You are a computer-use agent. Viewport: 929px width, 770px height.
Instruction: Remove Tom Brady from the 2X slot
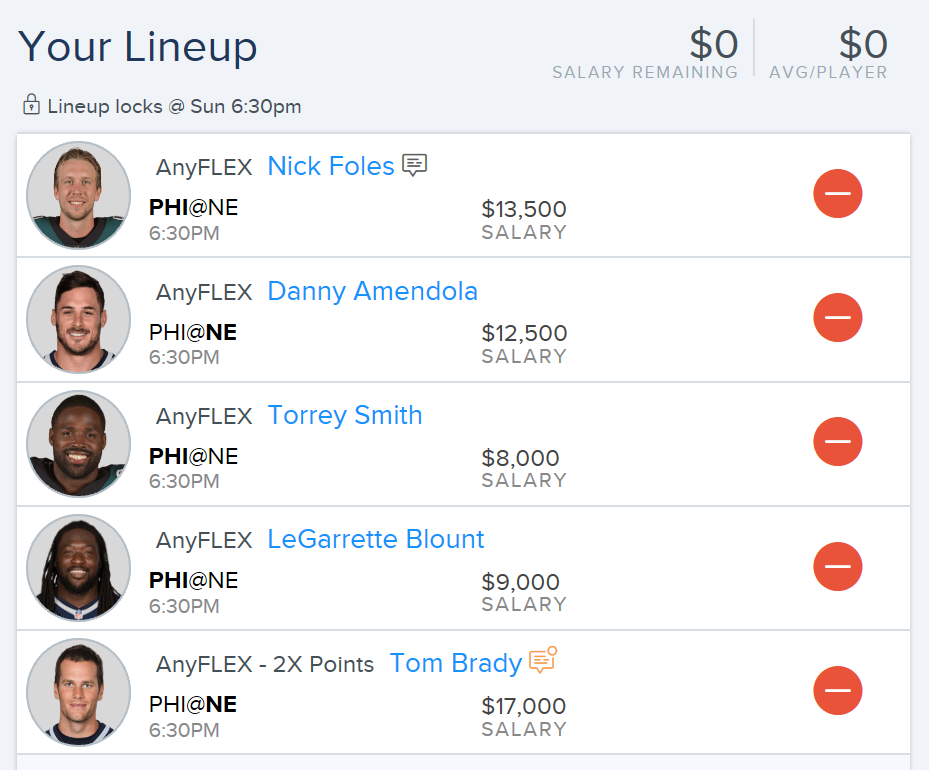[x=837, y=691]
